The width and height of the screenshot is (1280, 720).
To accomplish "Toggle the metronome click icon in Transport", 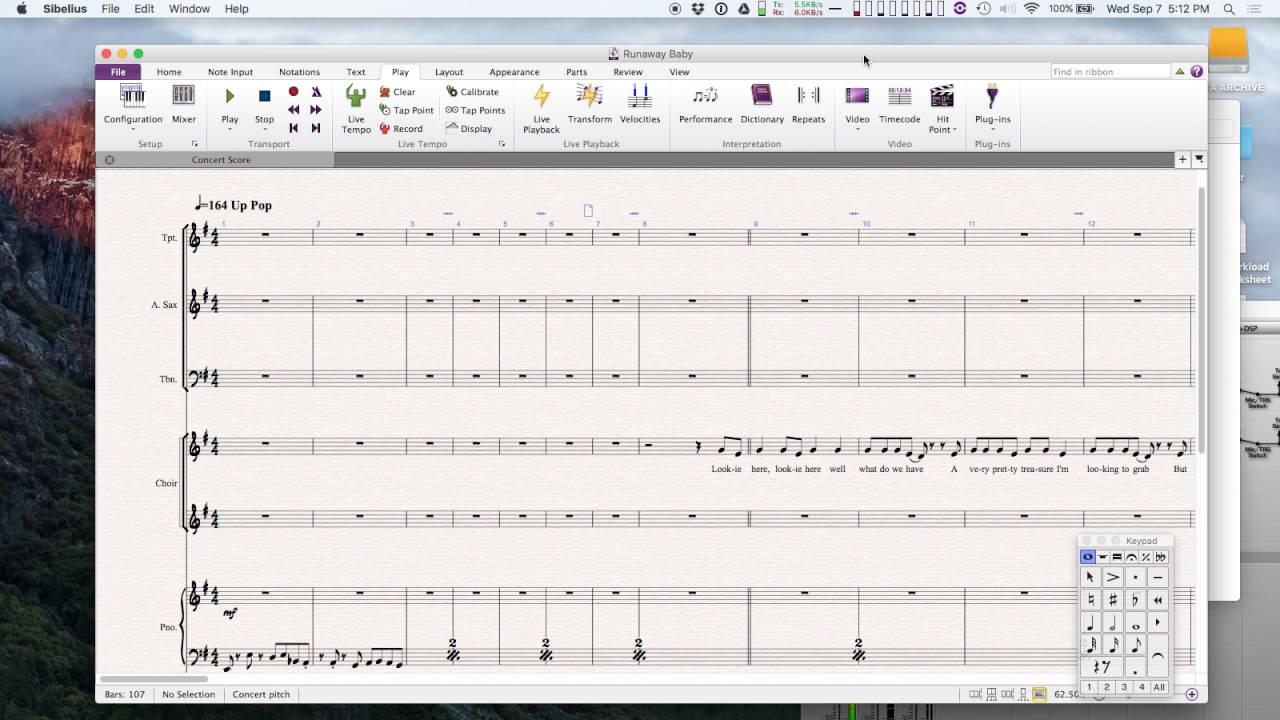I will (x=316, y=91).
